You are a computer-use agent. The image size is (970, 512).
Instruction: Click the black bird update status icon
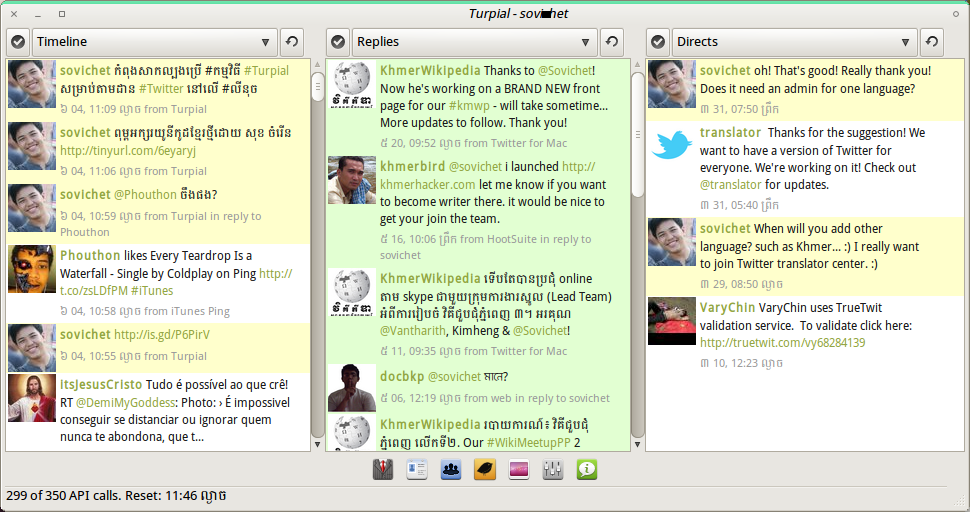[x=485, y=470]
